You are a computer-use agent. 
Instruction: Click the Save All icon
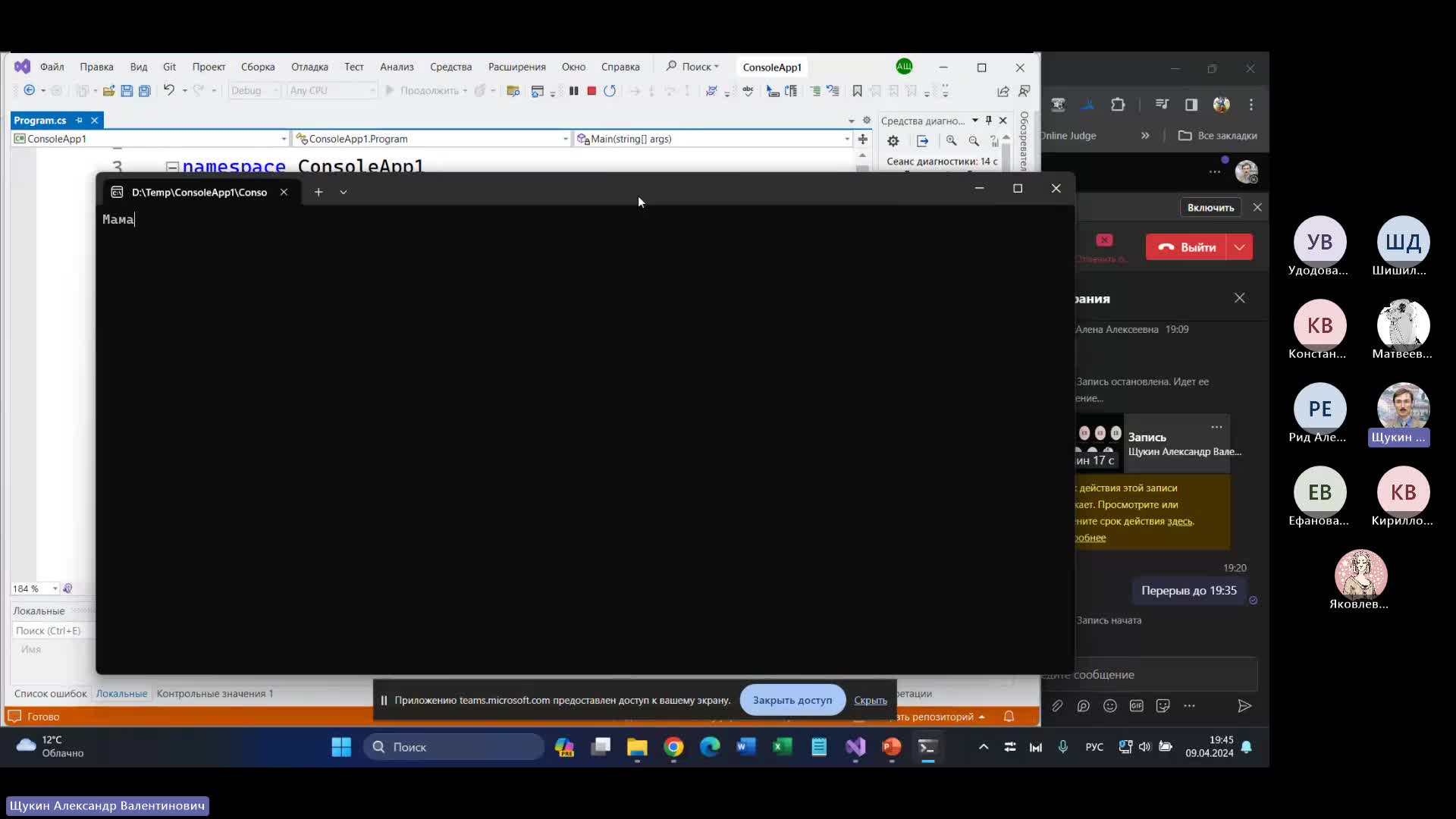[x=144, y=90]
